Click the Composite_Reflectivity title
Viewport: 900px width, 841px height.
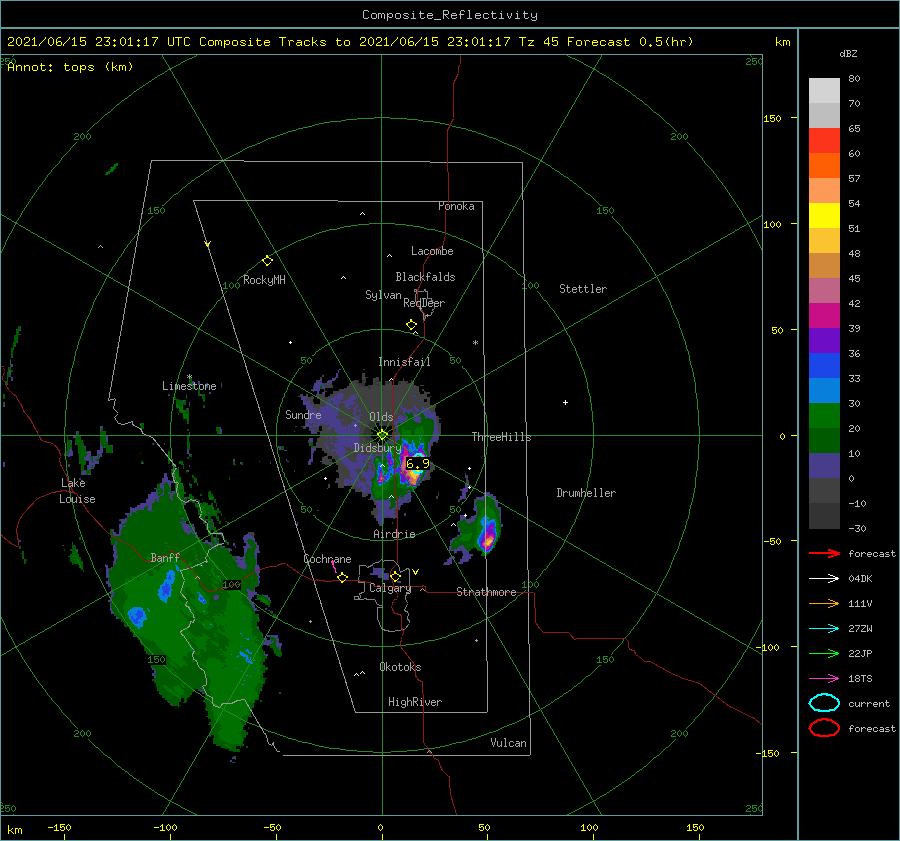[x=450, y=15]
